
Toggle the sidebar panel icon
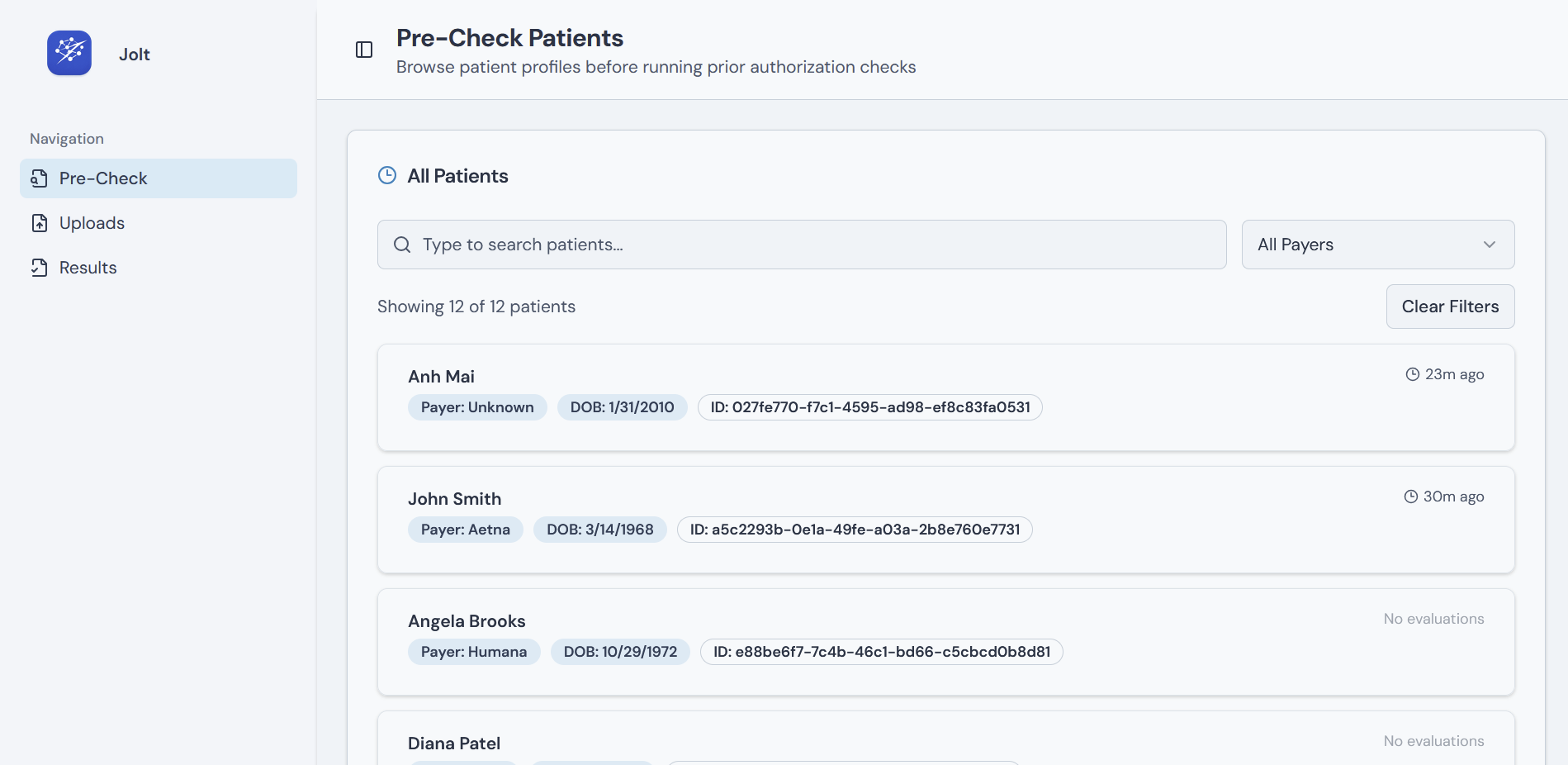tap(364, 50)
